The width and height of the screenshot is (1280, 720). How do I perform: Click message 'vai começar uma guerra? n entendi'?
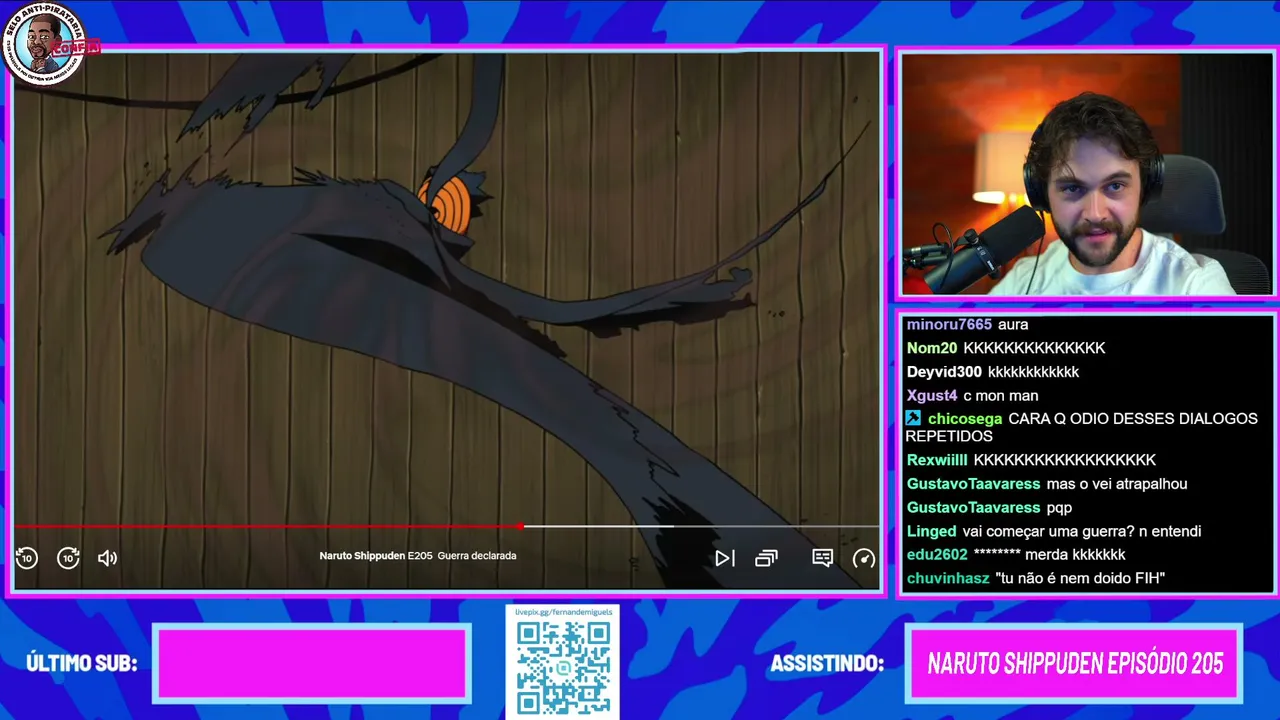coord(1082,531)
